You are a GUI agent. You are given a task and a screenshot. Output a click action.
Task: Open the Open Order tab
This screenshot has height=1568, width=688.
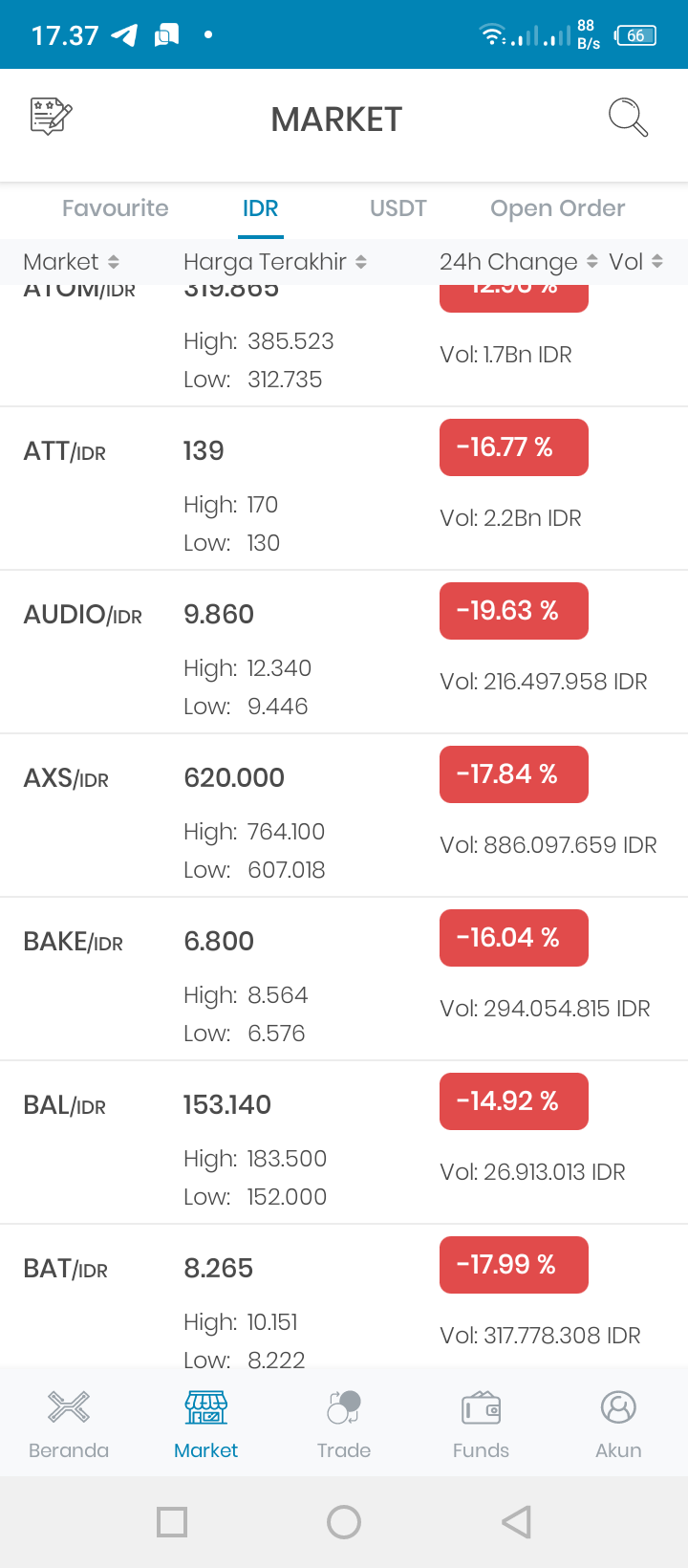(x=558, y=208)
